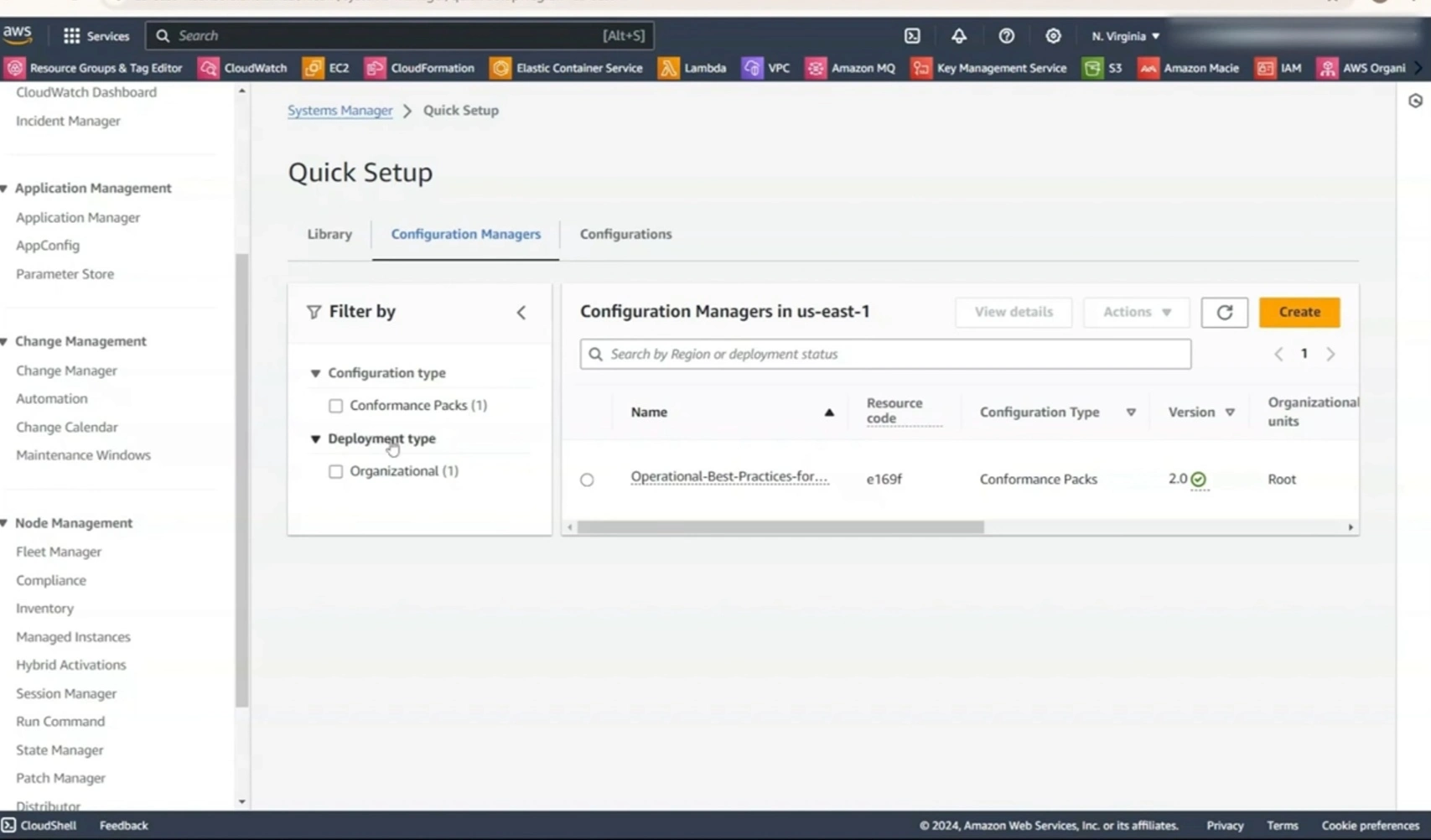Screen dimensions: 1431x840
Task: Collapse the Filter by panel
Action: [521, 313]
